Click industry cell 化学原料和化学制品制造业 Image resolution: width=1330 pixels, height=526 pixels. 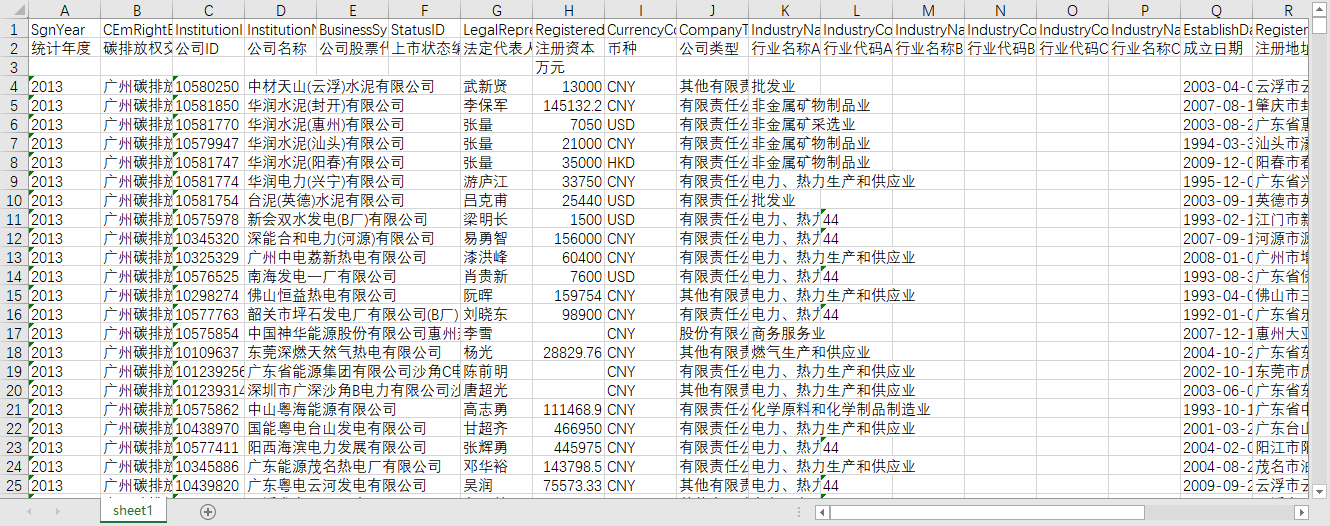(x=841, y=409)
